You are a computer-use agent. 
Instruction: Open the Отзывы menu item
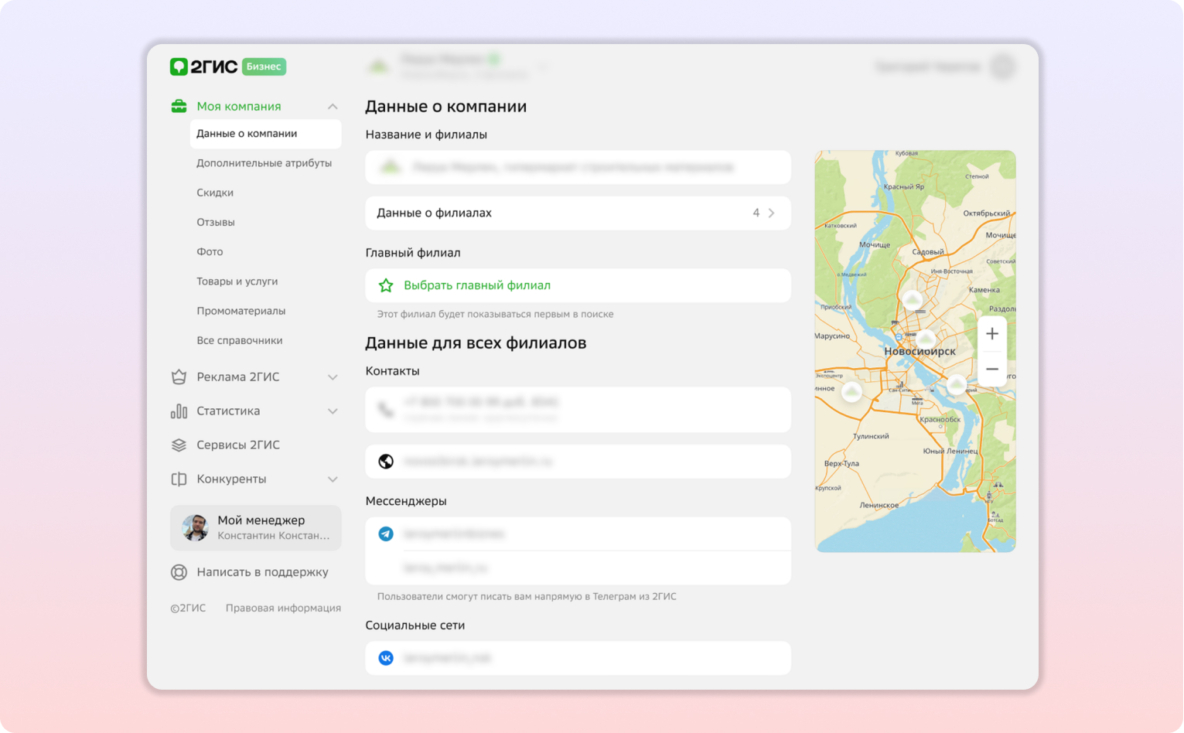216,222
